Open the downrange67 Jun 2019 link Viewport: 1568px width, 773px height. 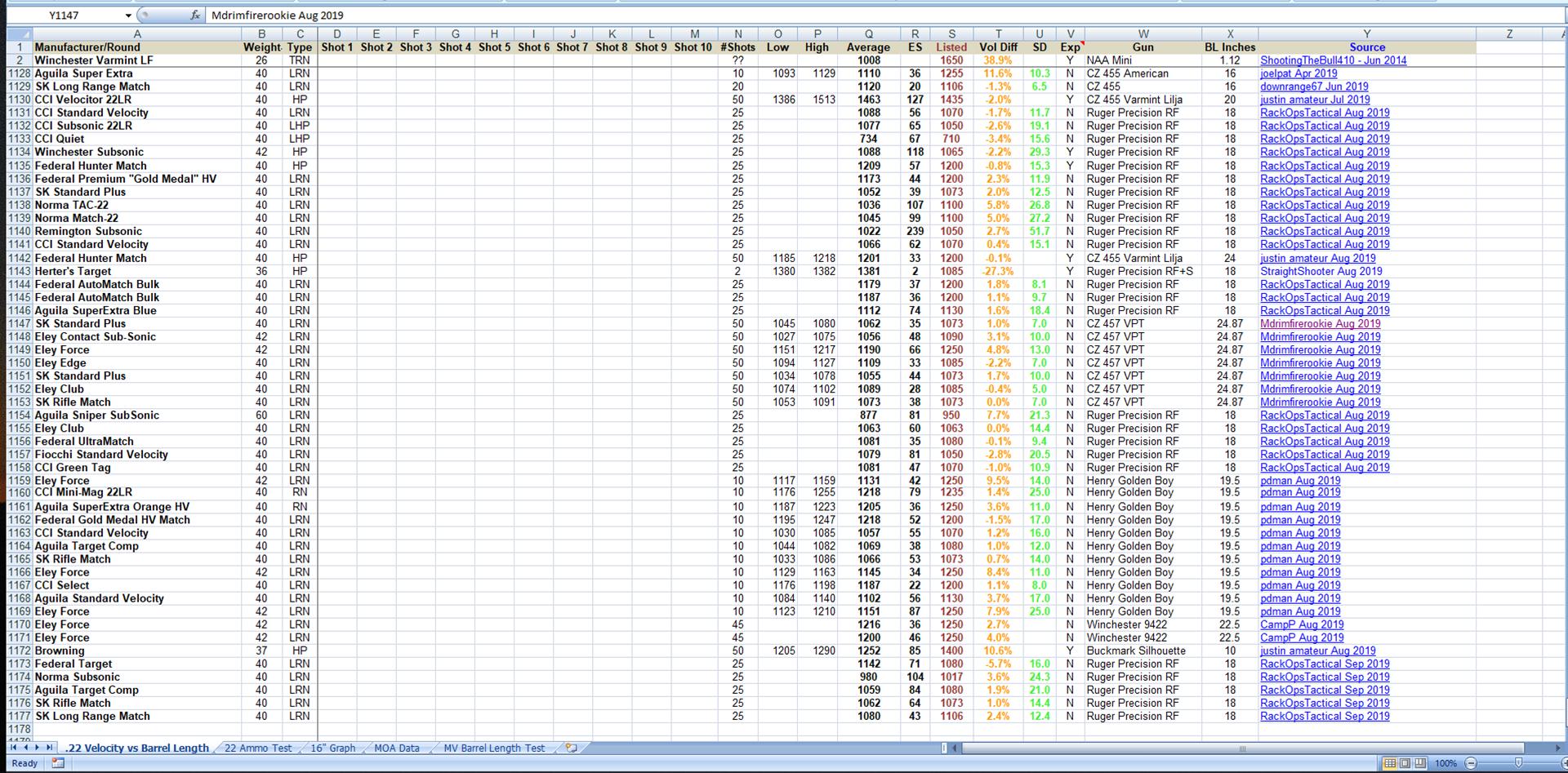click(x=1314, y=87)
